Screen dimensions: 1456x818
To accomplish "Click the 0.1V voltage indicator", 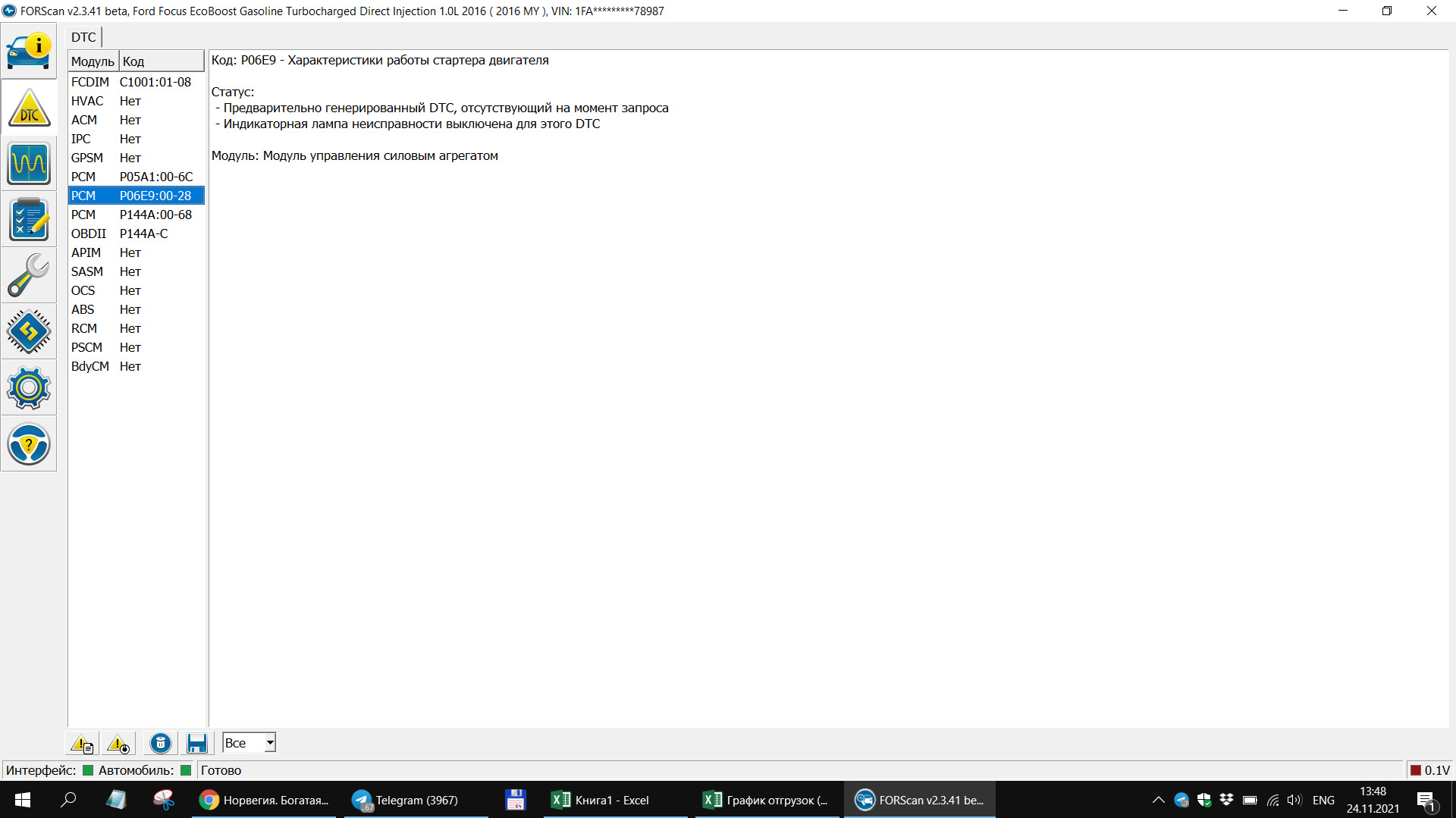I will [x=1430, y=770].
